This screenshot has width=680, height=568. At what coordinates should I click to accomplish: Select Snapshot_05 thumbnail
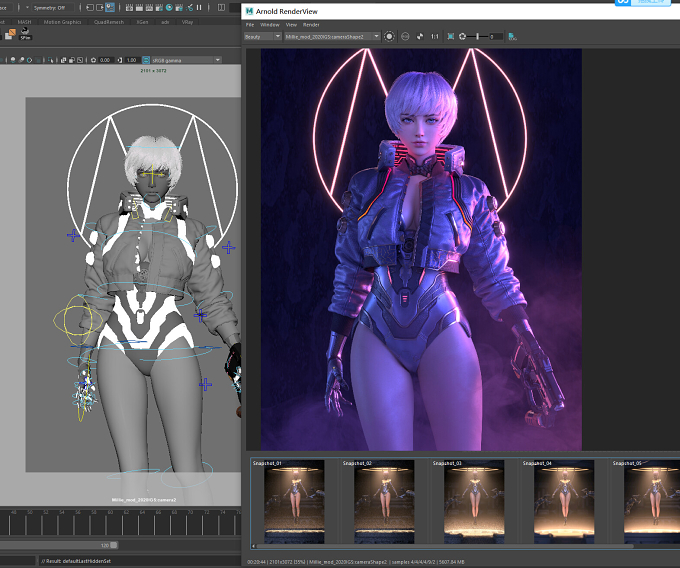(x=652, y=502)
